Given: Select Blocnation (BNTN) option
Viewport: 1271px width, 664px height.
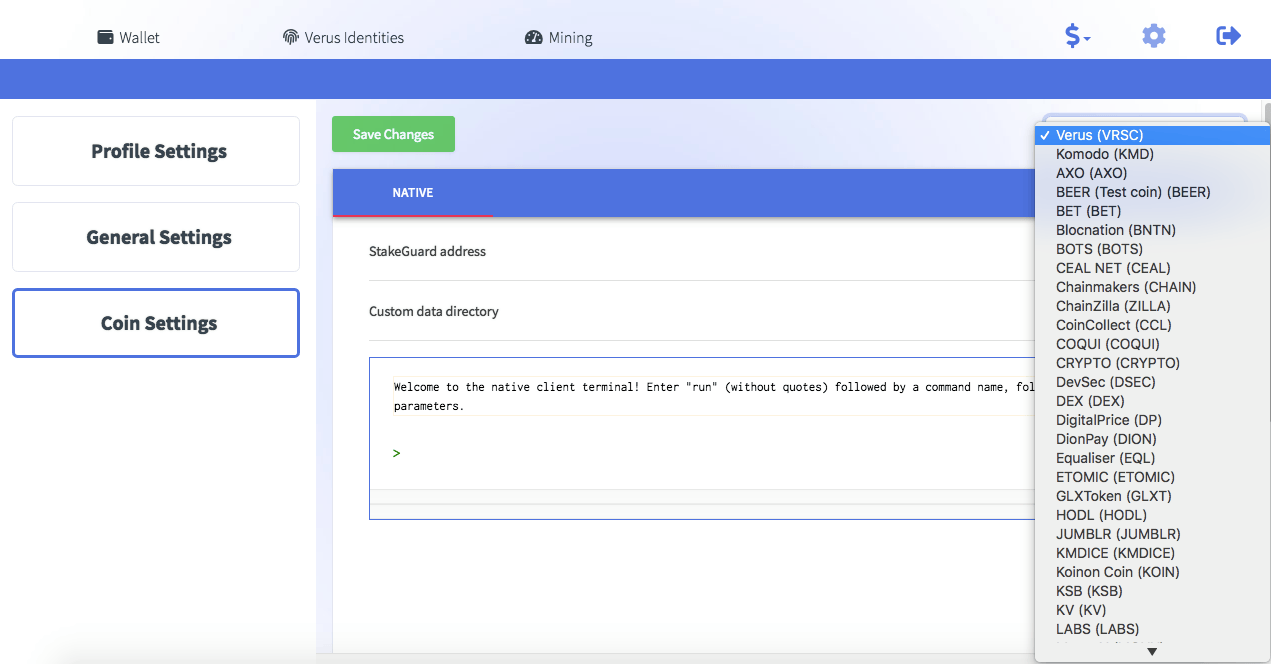Looking at the screenshot, I should click(1152, 230).
